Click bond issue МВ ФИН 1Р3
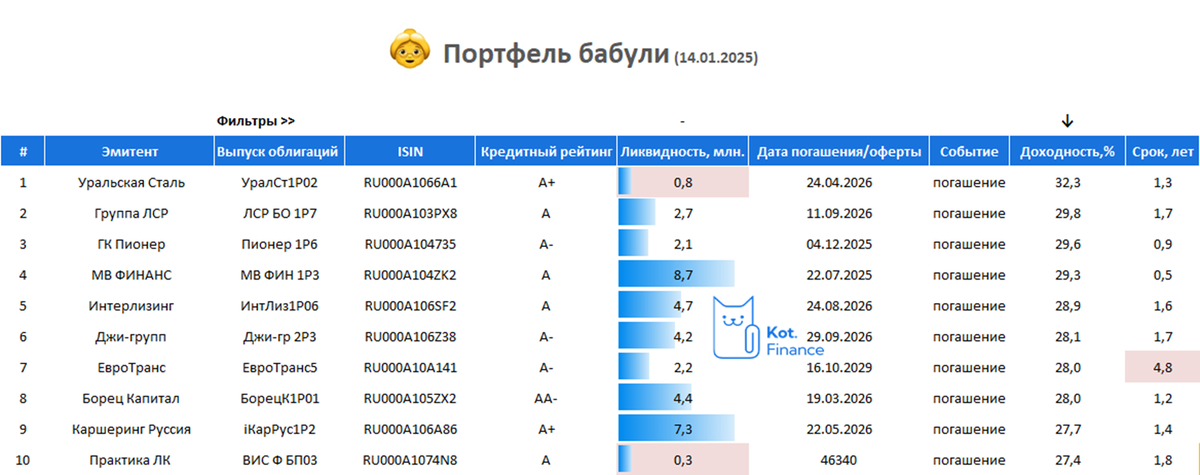Viewport: 1200px width, 475px height. coord(279,275)
